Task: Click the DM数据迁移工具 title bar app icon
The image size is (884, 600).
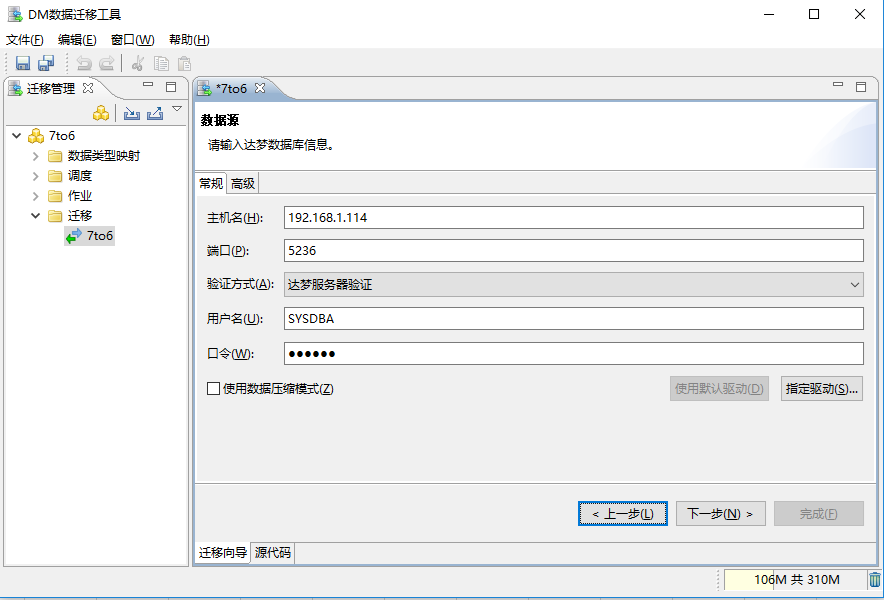Action: [x=15, y=14]
